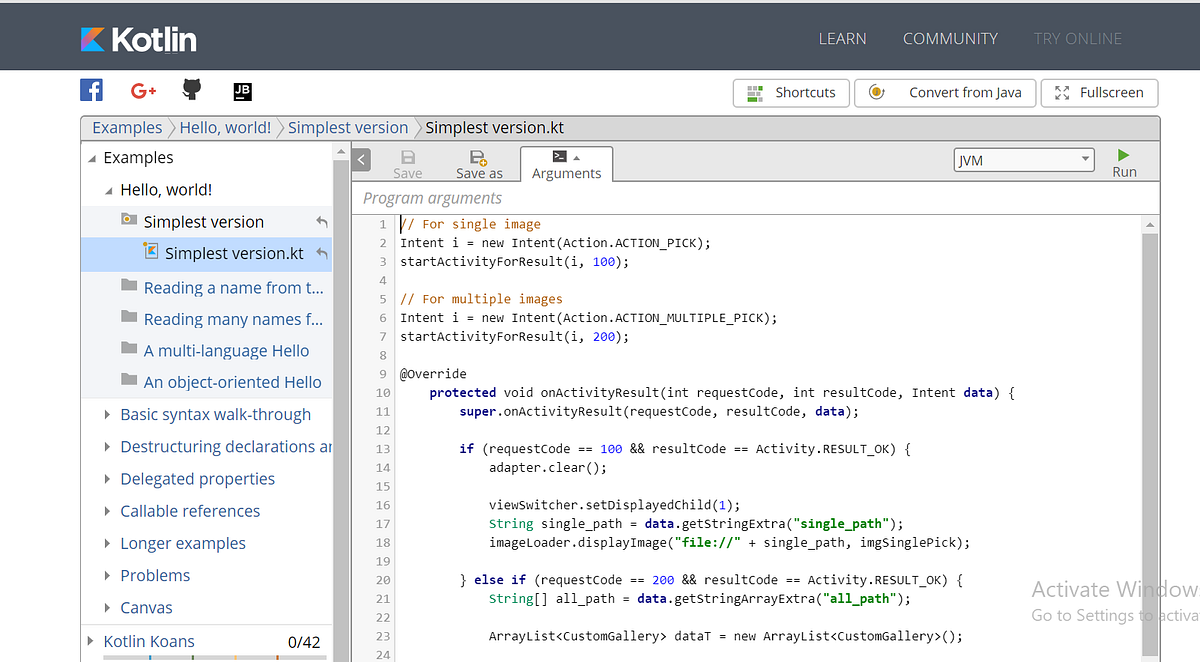Collapse the Hello, world! tree node
1200x662 pixels.
click(108, 190)
